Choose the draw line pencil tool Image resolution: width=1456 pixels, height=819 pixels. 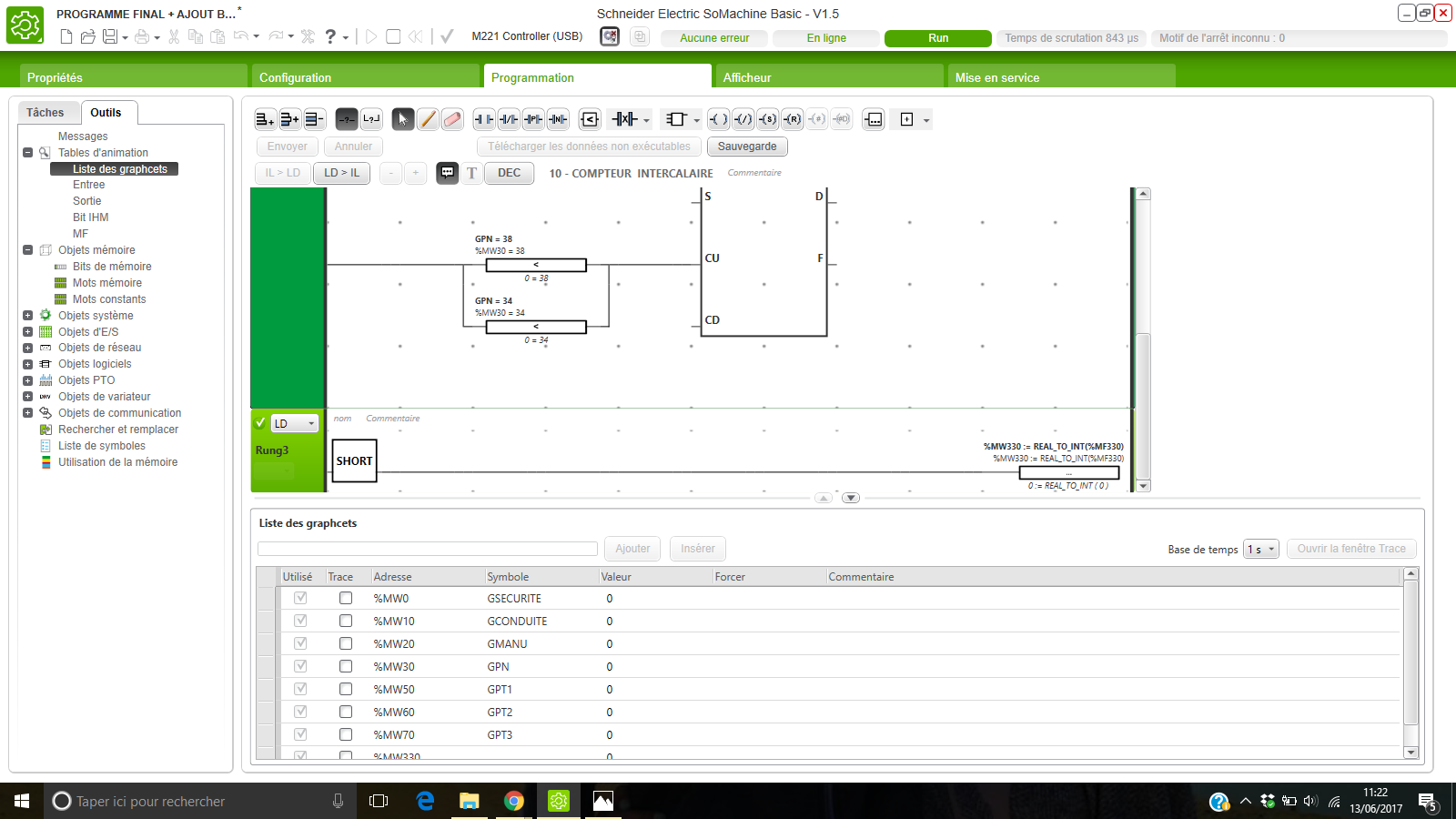(x=428, y=119)
